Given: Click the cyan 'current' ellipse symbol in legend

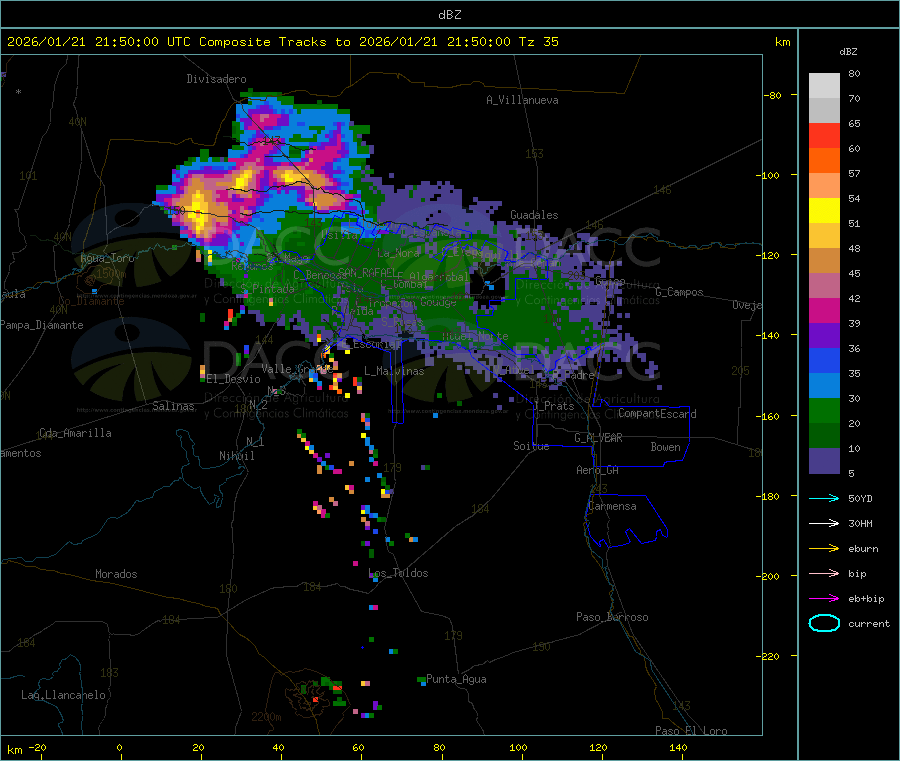Looking at the screenshot, I should click(x=824, y=623).
